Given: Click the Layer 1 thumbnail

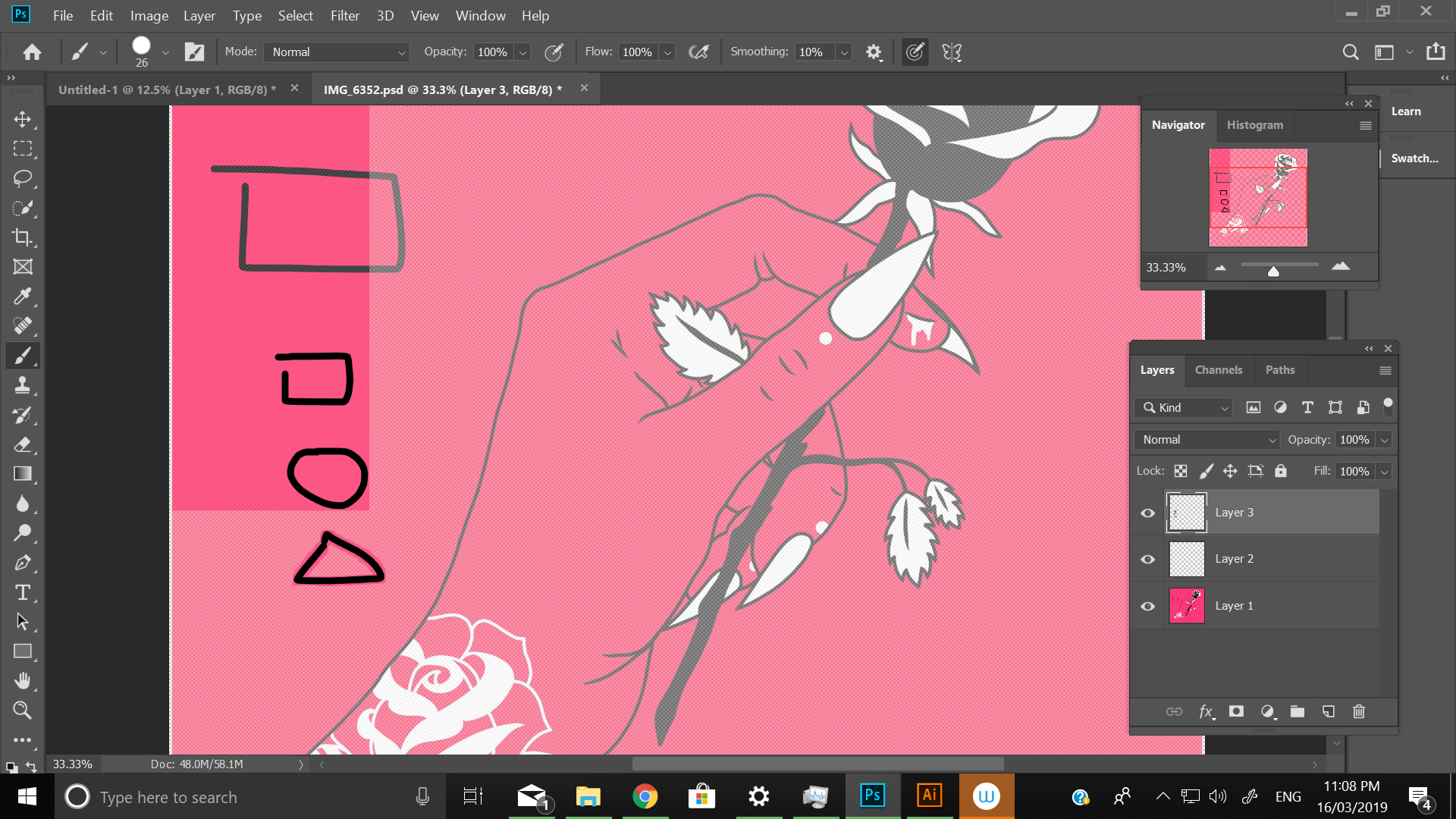Looking at the screenshot, I should 1187,606.
